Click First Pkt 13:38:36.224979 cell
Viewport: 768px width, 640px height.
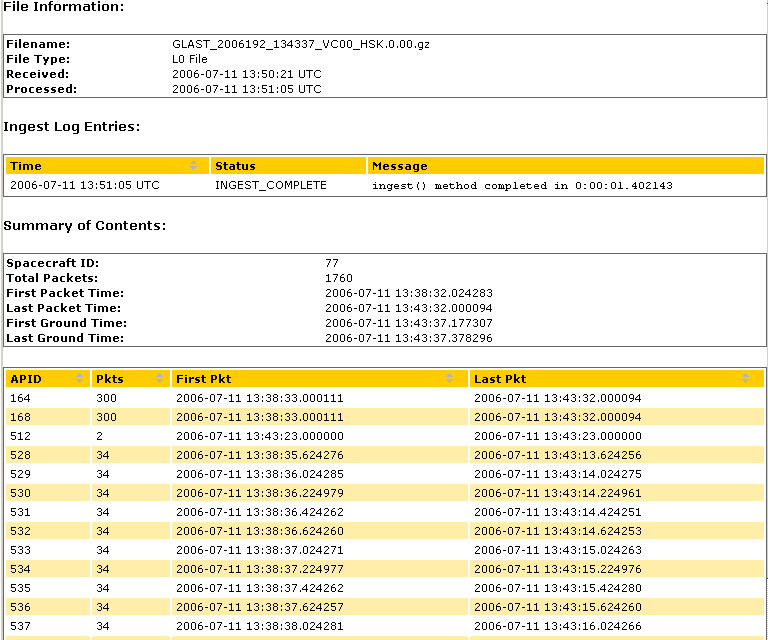point(260,493)
